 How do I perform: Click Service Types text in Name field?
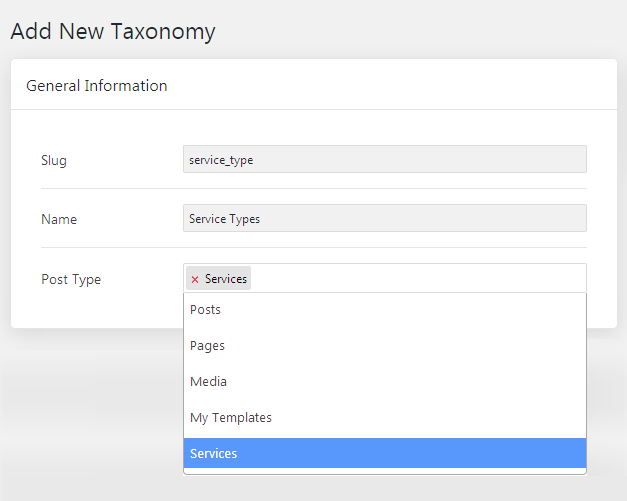pyautogui.click(x=224, y=219)
